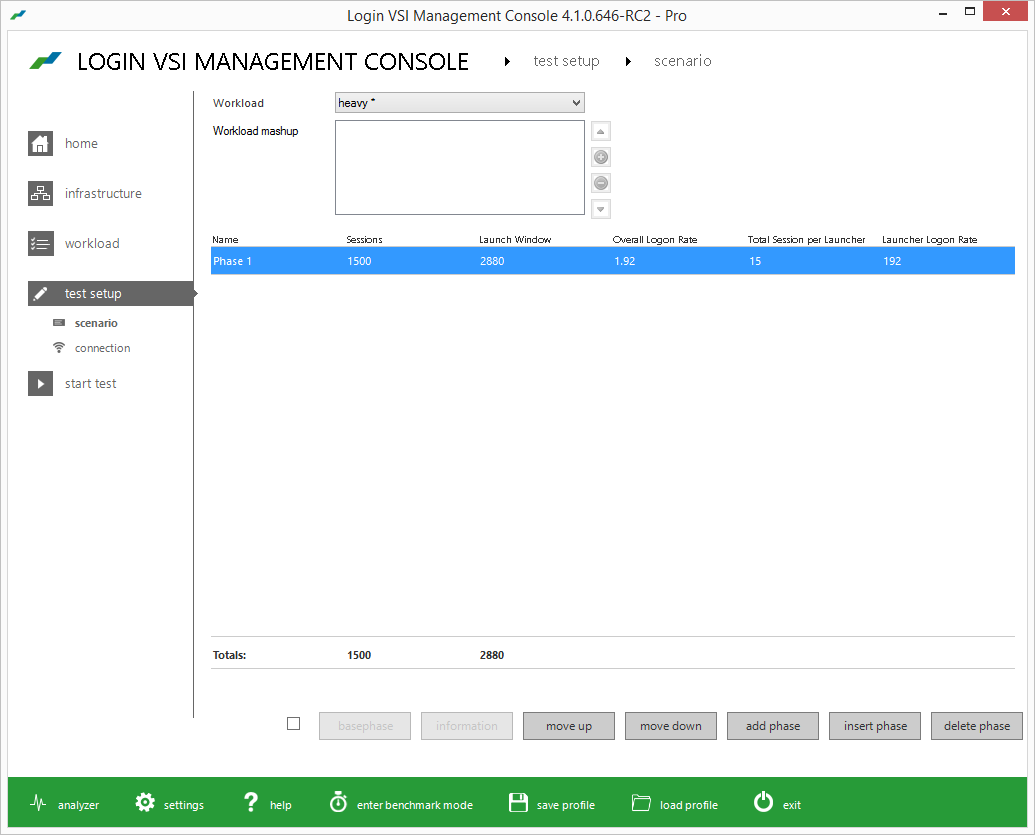This screenshot has width=1035, height=835.
Task: Toggle the checkbox beside basephase button
Action: click(x=294, y=723)
